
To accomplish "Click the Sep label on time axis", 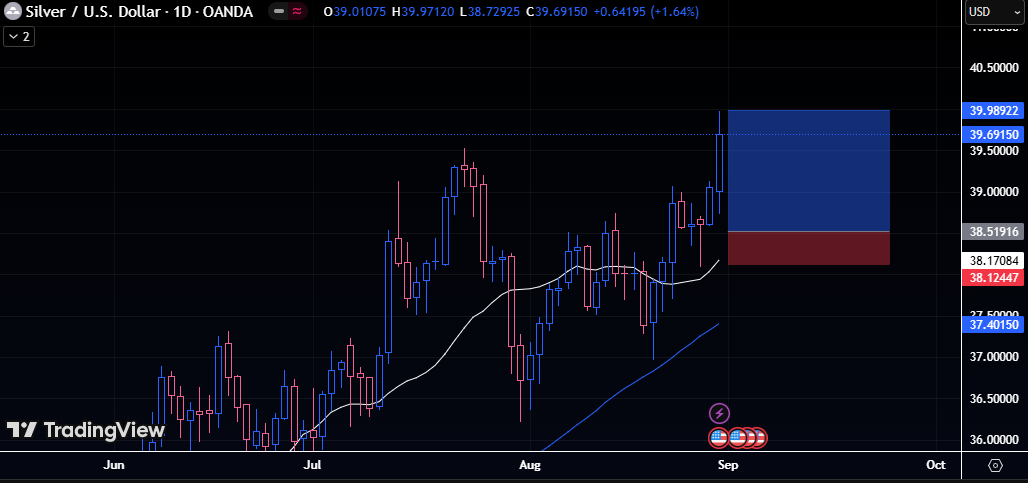I will (728, 465).
